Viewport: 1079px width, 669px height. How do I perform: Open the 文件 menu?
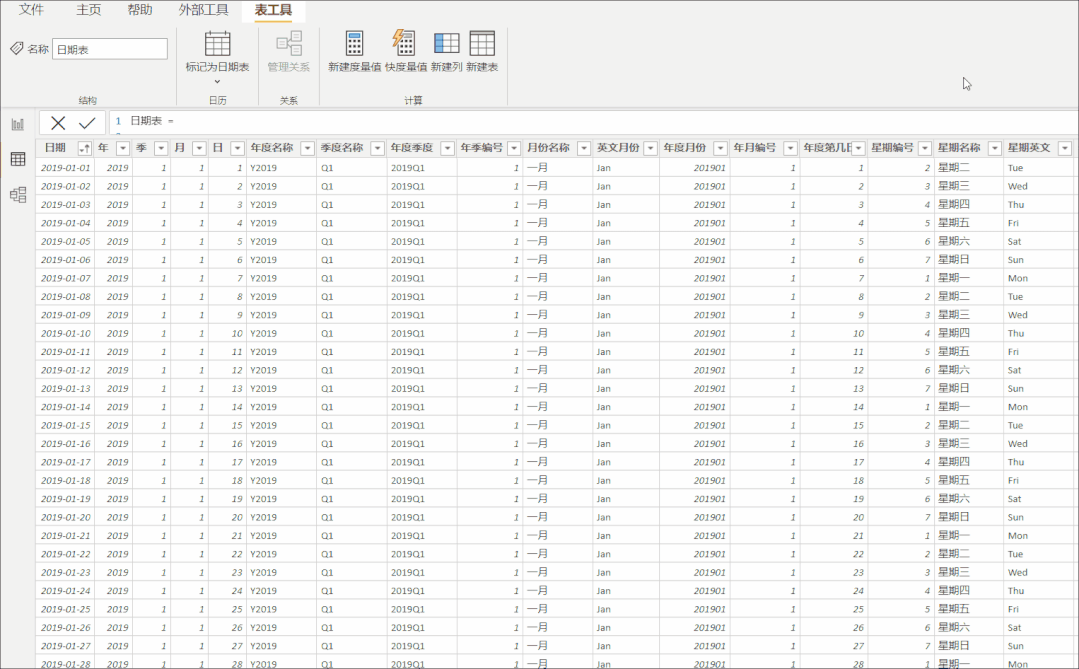tap(31, 10)
